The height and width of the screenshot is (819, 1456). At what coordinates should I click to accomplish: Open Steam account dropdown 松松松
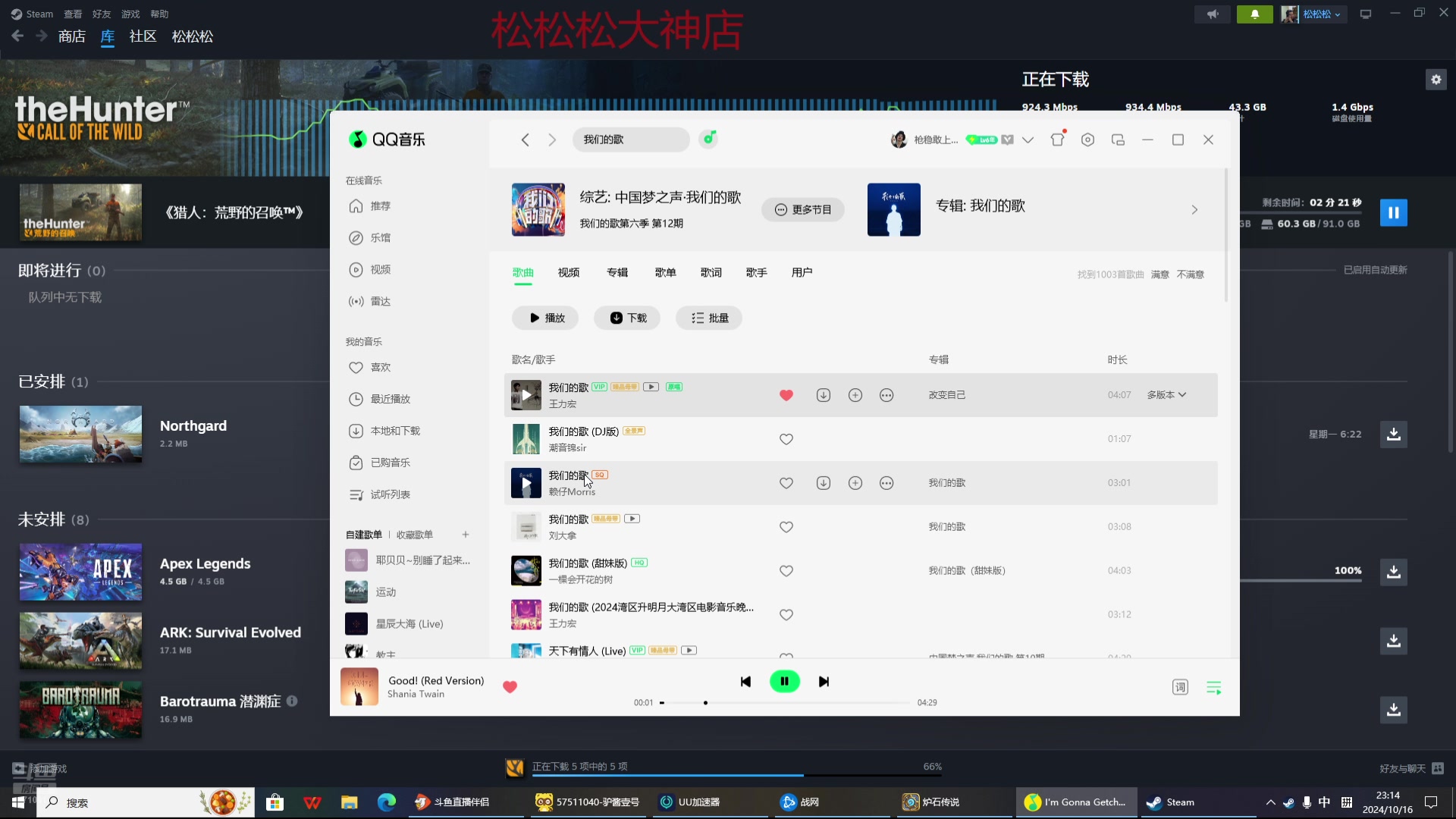[x=1320, y=14]
